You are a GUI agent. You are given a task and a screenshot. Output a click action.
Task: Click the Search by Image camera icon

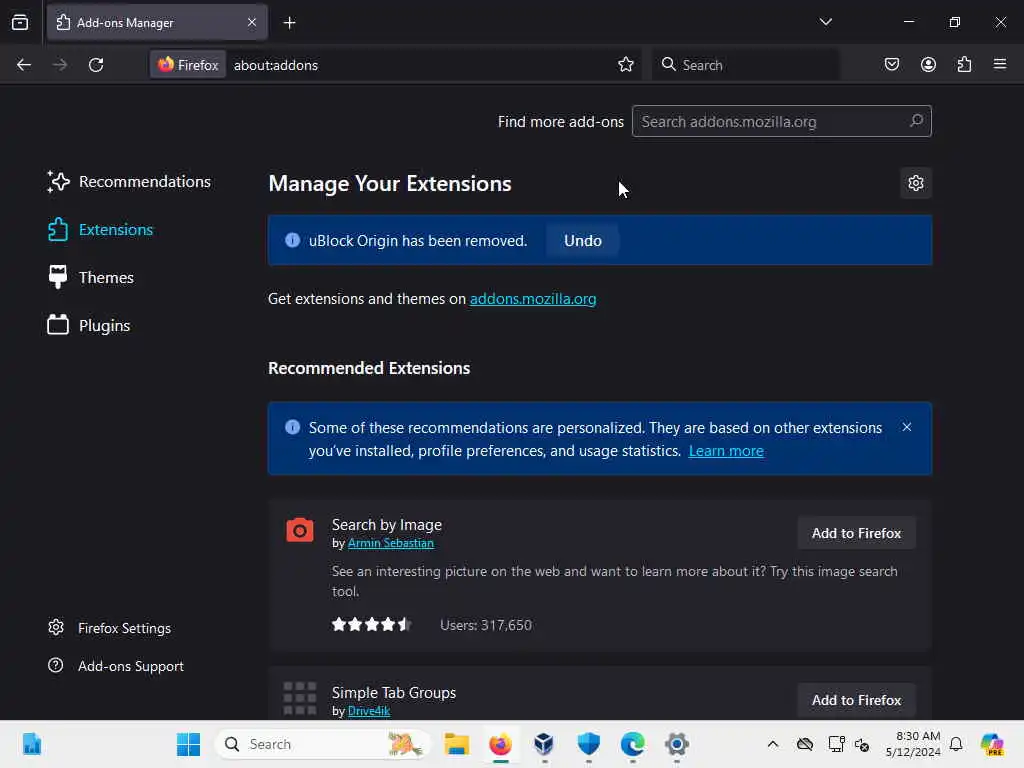[300, 530]
